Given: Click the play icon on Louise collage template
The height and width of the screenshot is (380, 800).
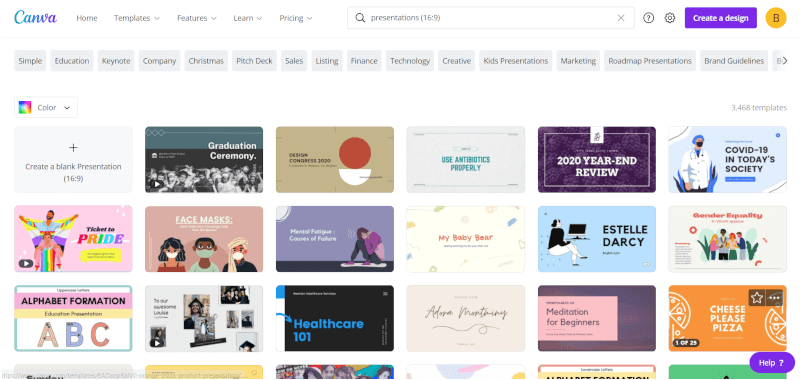Looking at the screenshot, I should [156, 343].
